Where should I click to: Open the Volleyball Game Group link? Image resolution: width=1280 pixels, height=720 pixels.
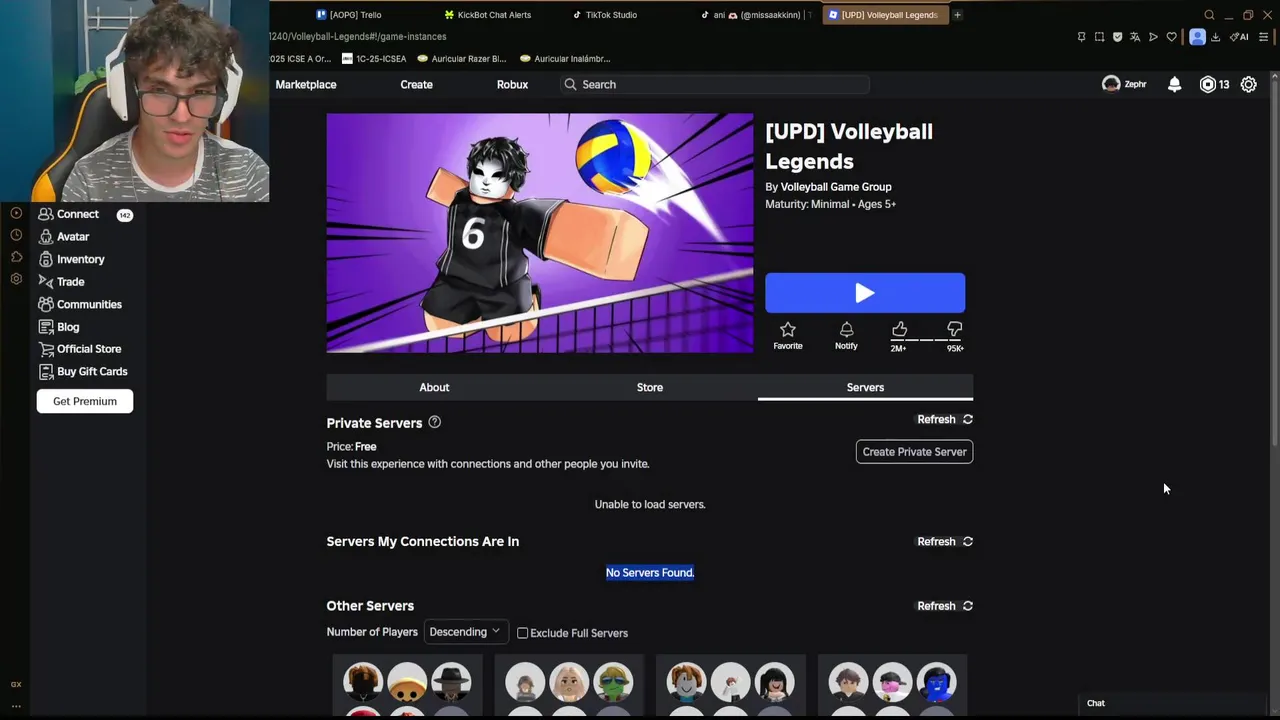pyautogui.click(x=836, y=187)
